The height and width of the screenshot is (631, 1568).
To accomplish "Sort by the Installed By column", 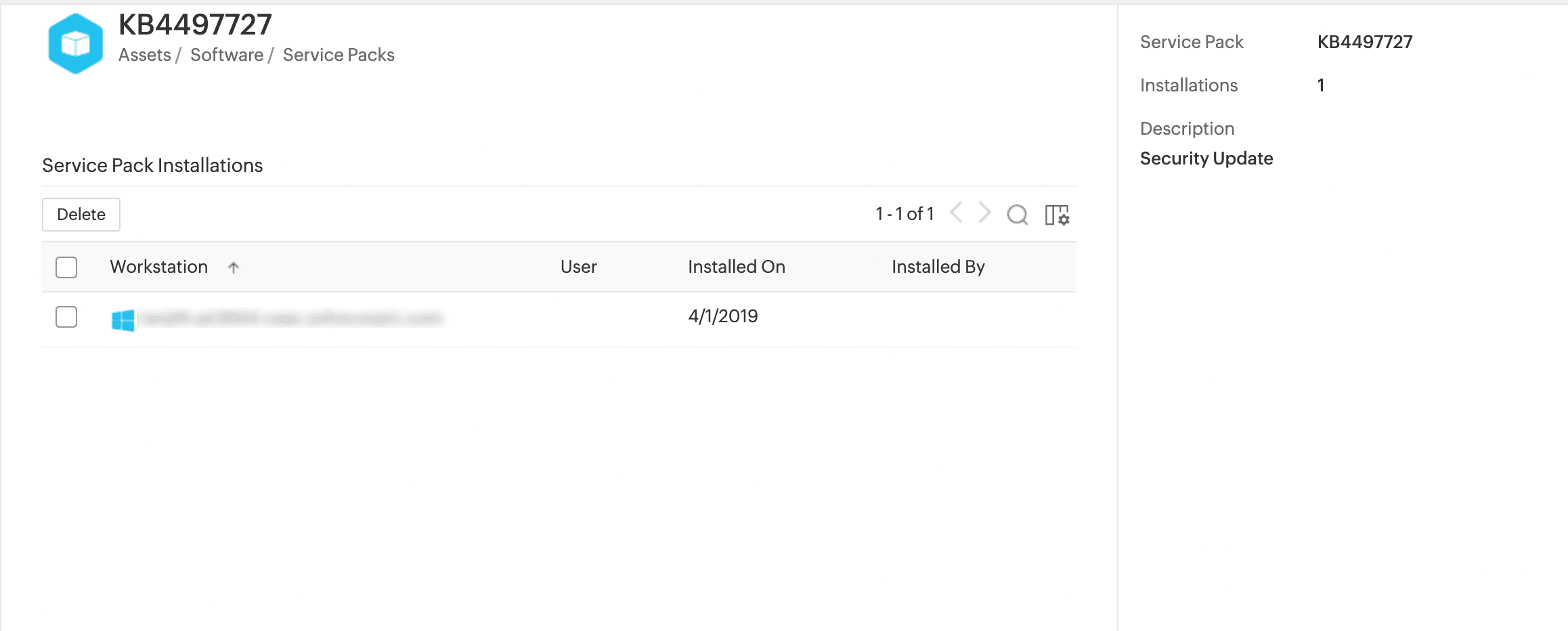I will (938, 267).
